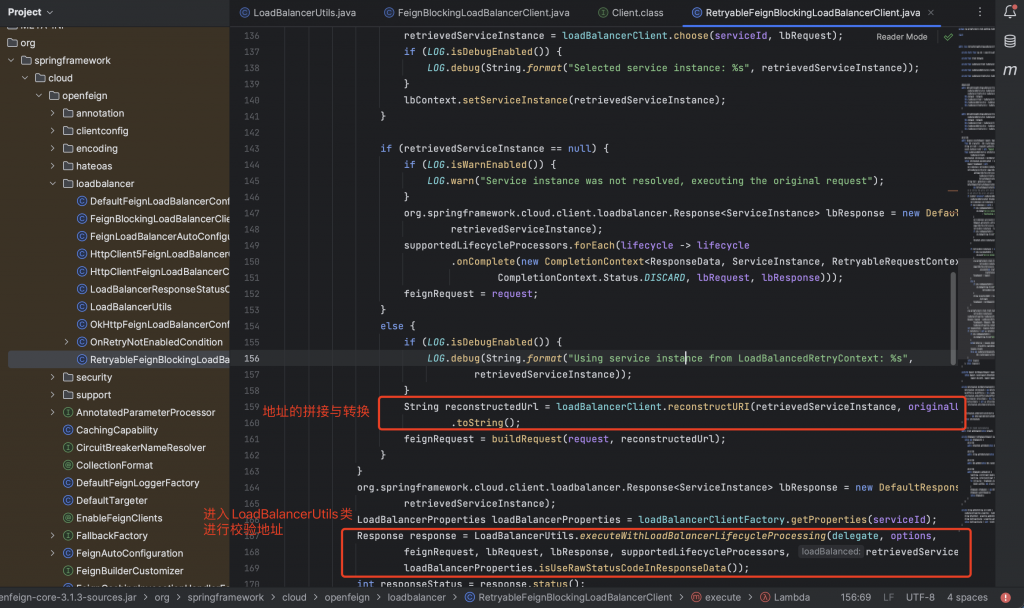The height and width of the screenshot is (608, 1024).
Task: Open caret position 156:69 go-to-line
Action: pos(856,598)
